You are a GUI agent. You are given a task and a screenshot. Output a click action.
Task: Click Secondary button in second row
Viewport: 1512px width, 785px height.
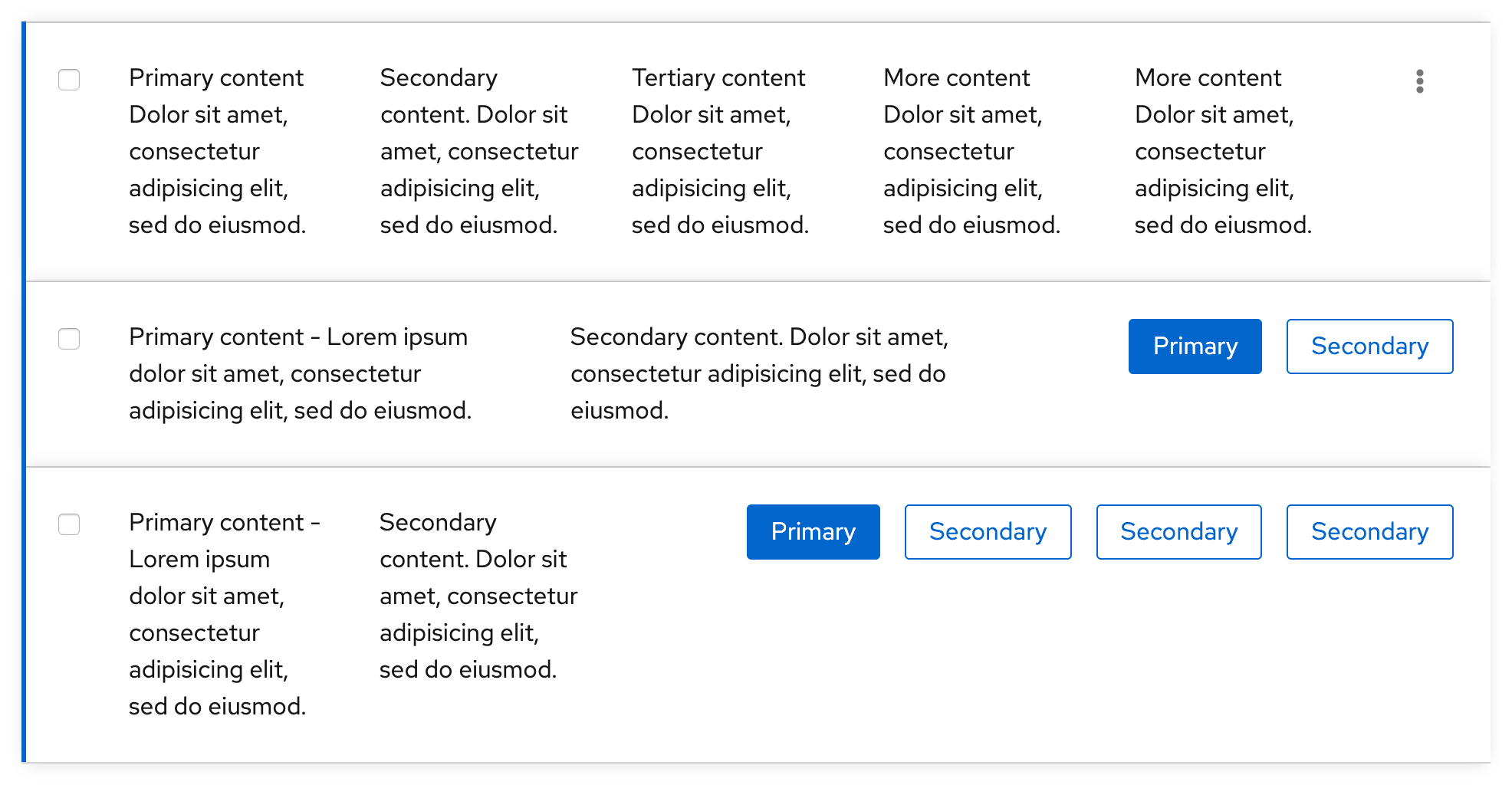pos(1369,347)
